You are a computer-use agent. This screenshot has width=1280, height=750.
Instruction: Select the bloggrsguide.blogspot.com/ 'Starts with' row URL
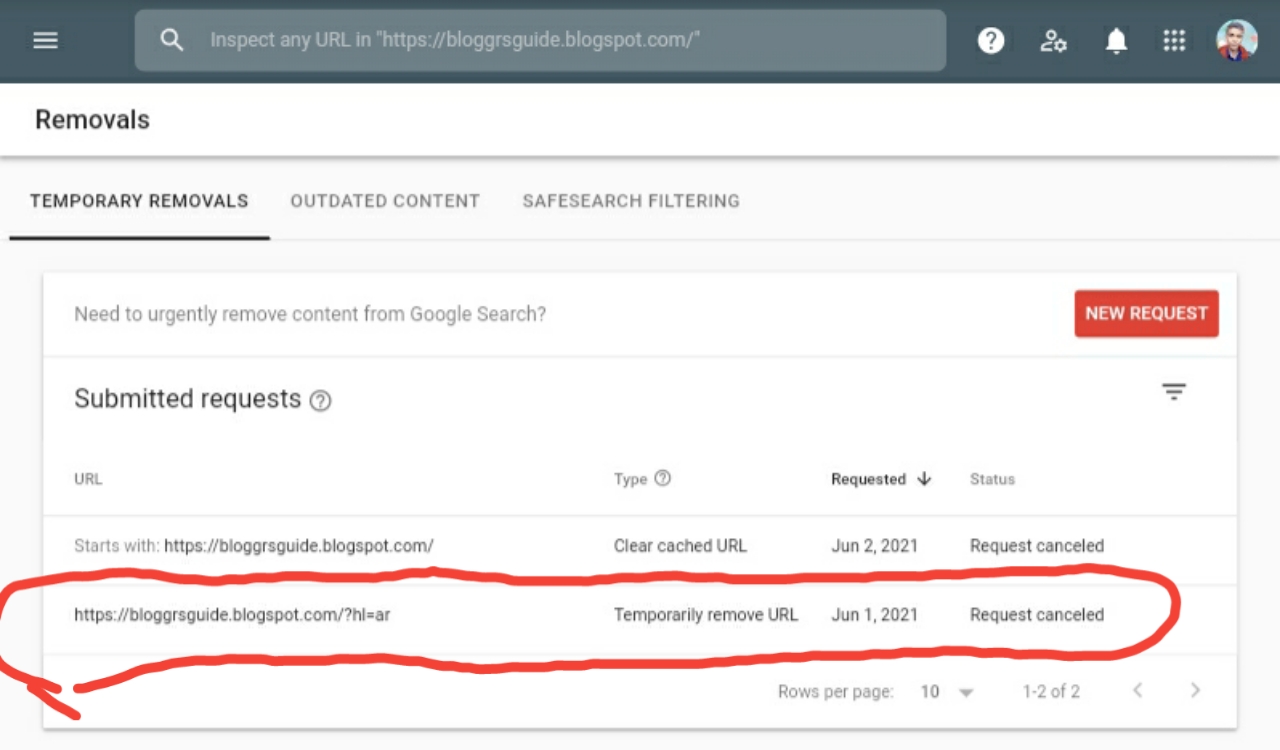click(254, 546)
